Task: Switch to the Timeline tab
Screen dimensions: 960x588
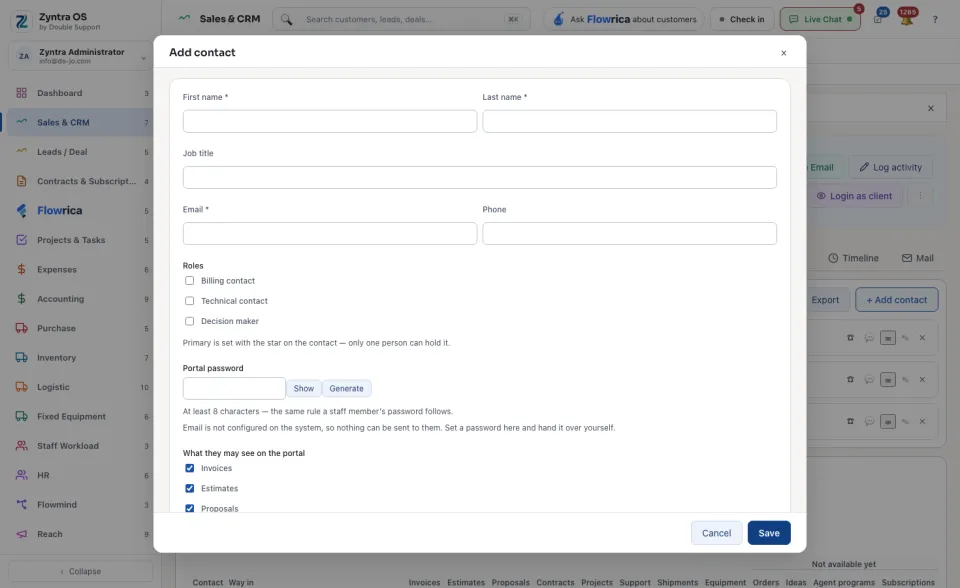Action: coord(853,258)
